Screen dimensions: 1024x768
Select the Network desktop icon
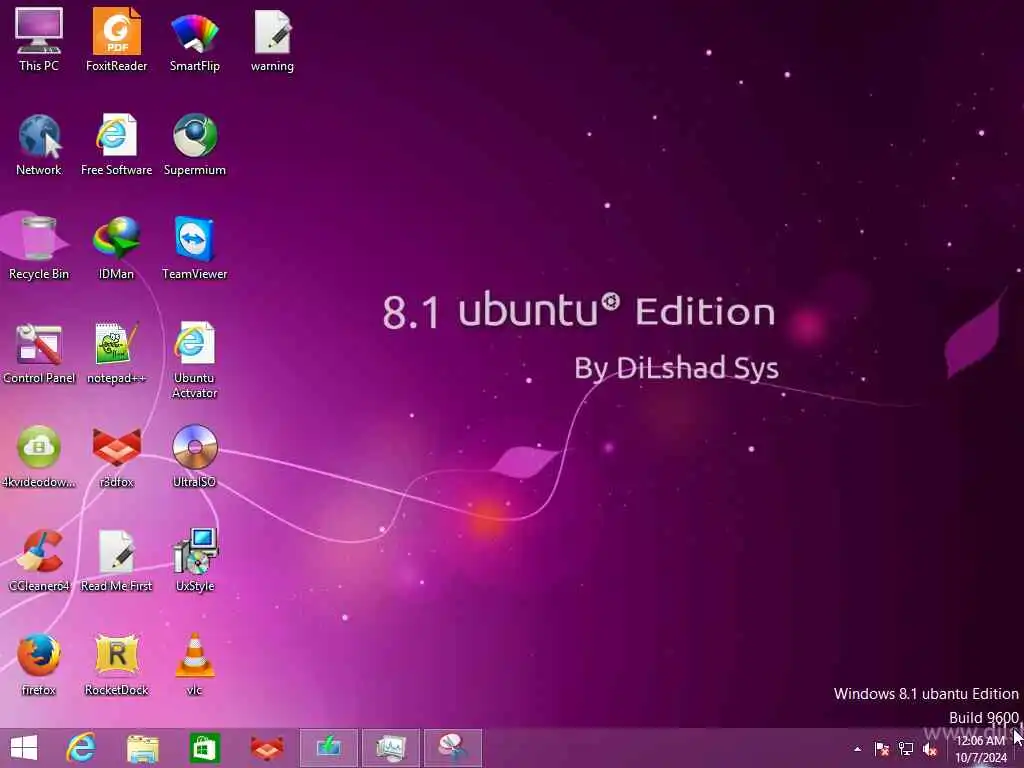click(39, 144)
